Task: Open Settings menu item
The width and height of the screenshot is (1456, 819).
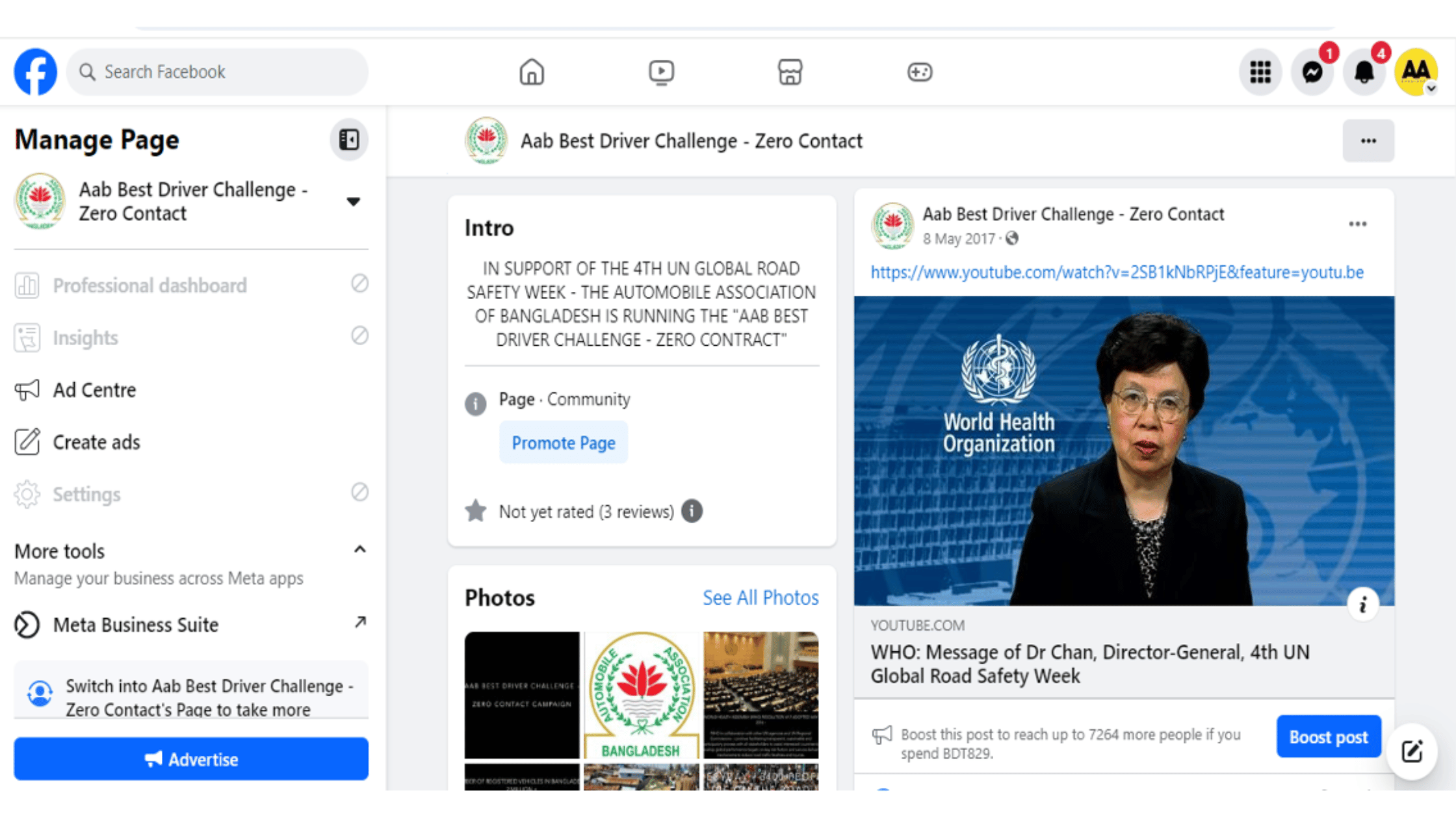Action: 191,494
